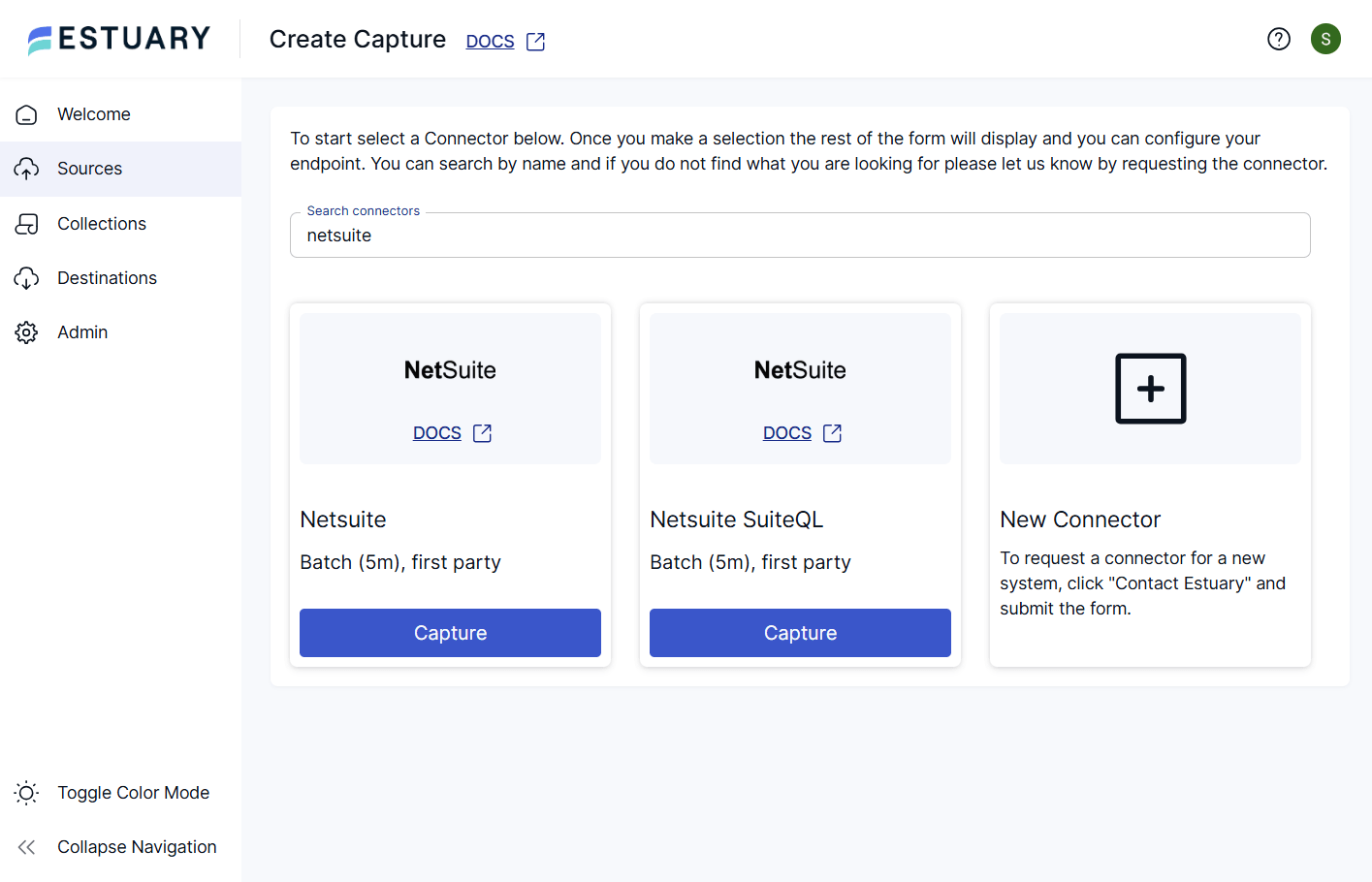Open the user avatar S menu
Viewport: 1372px width, 882px height.
coord(1325,39)
